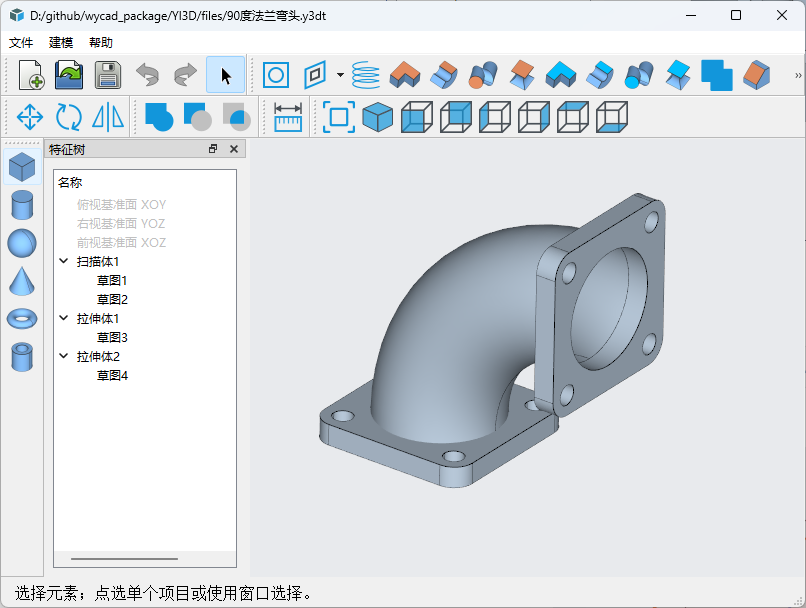806x608 pixels.
Task: Open the dropdown arrow beside the plane icon
Action: click(x=340, y=75)
